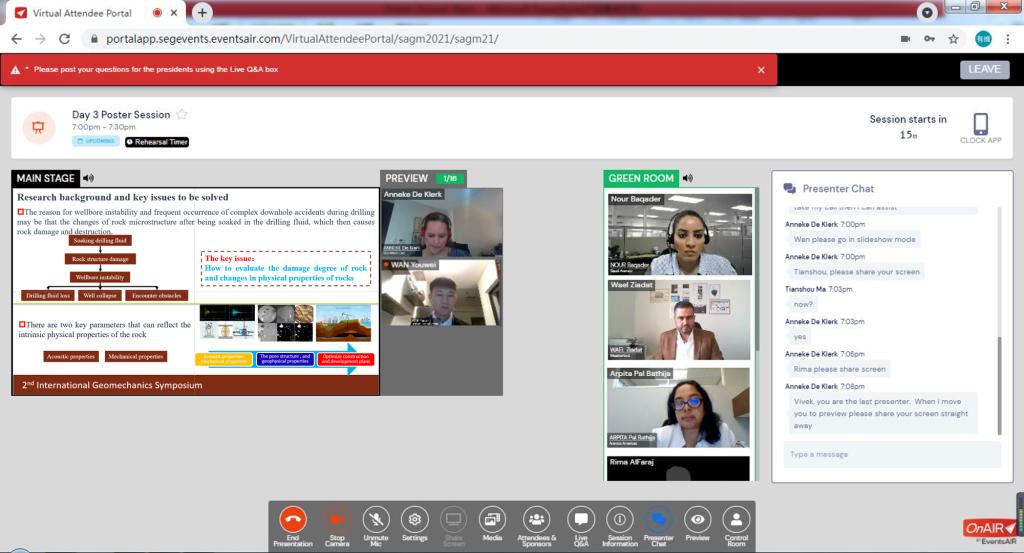
Task: Click the End Presentation button
Action: point(292,525)
